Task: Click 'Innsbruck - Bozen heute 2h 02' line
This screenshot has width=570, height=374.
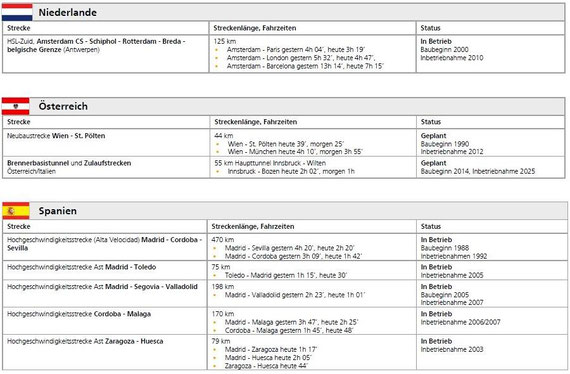Action: pos(291,171)
